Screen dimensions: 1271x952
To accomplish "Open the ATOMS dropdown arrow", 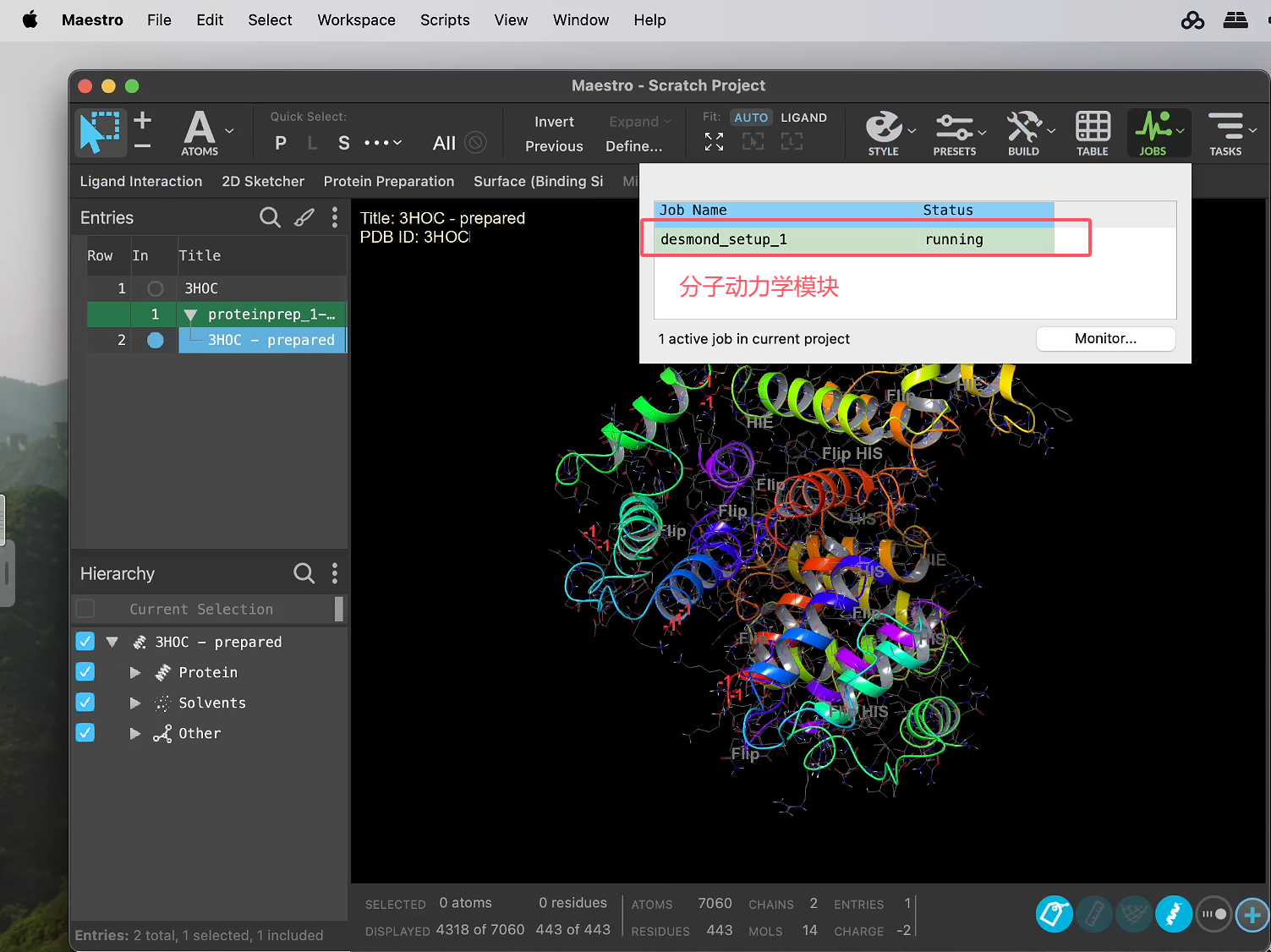I will pyautogui.click(x=229, y=131).
